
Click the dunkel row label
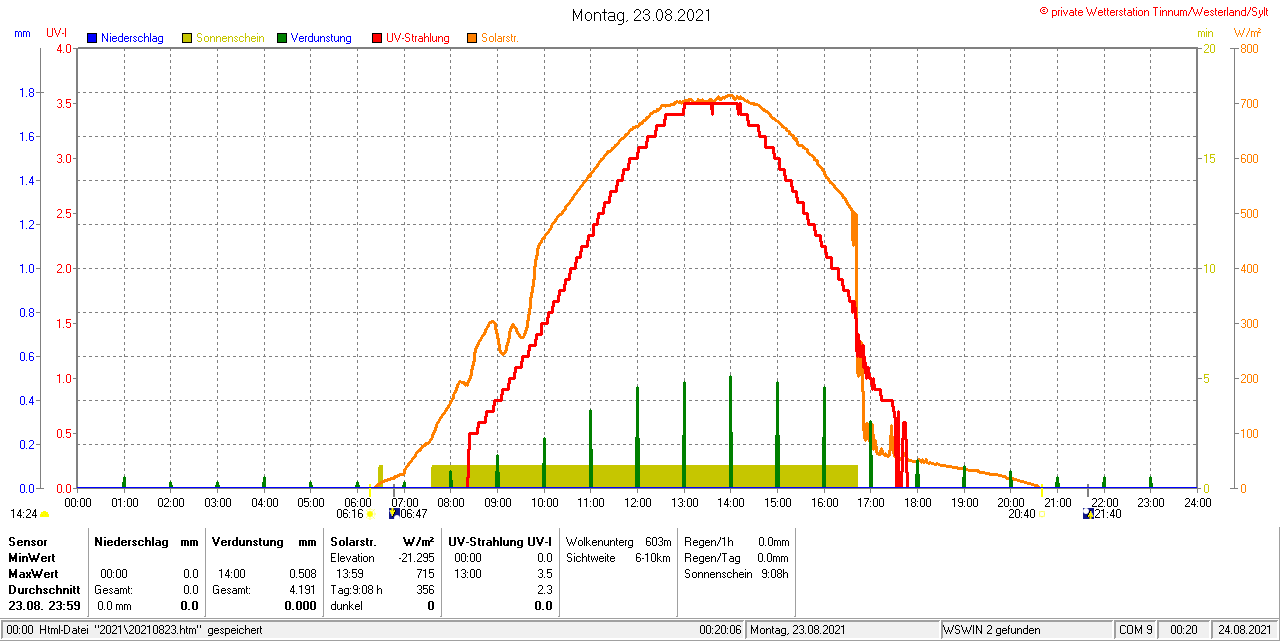tap(347, 605)
